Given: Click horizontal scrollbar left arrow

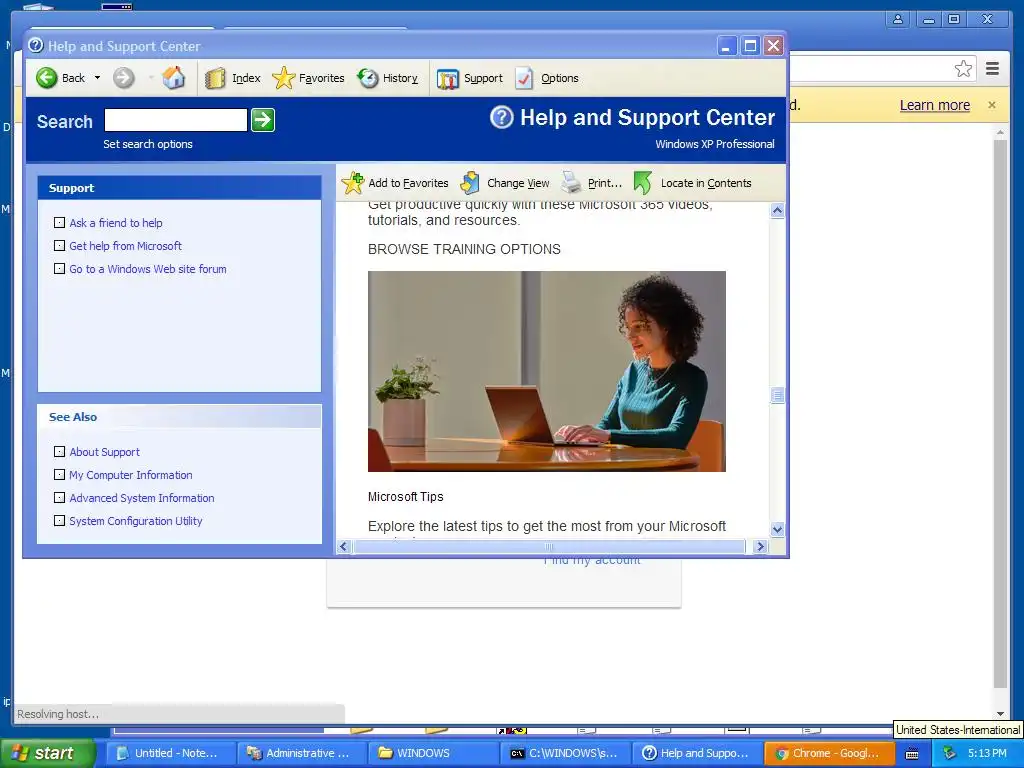Looking at the screenshot, I should pos(344,547).
